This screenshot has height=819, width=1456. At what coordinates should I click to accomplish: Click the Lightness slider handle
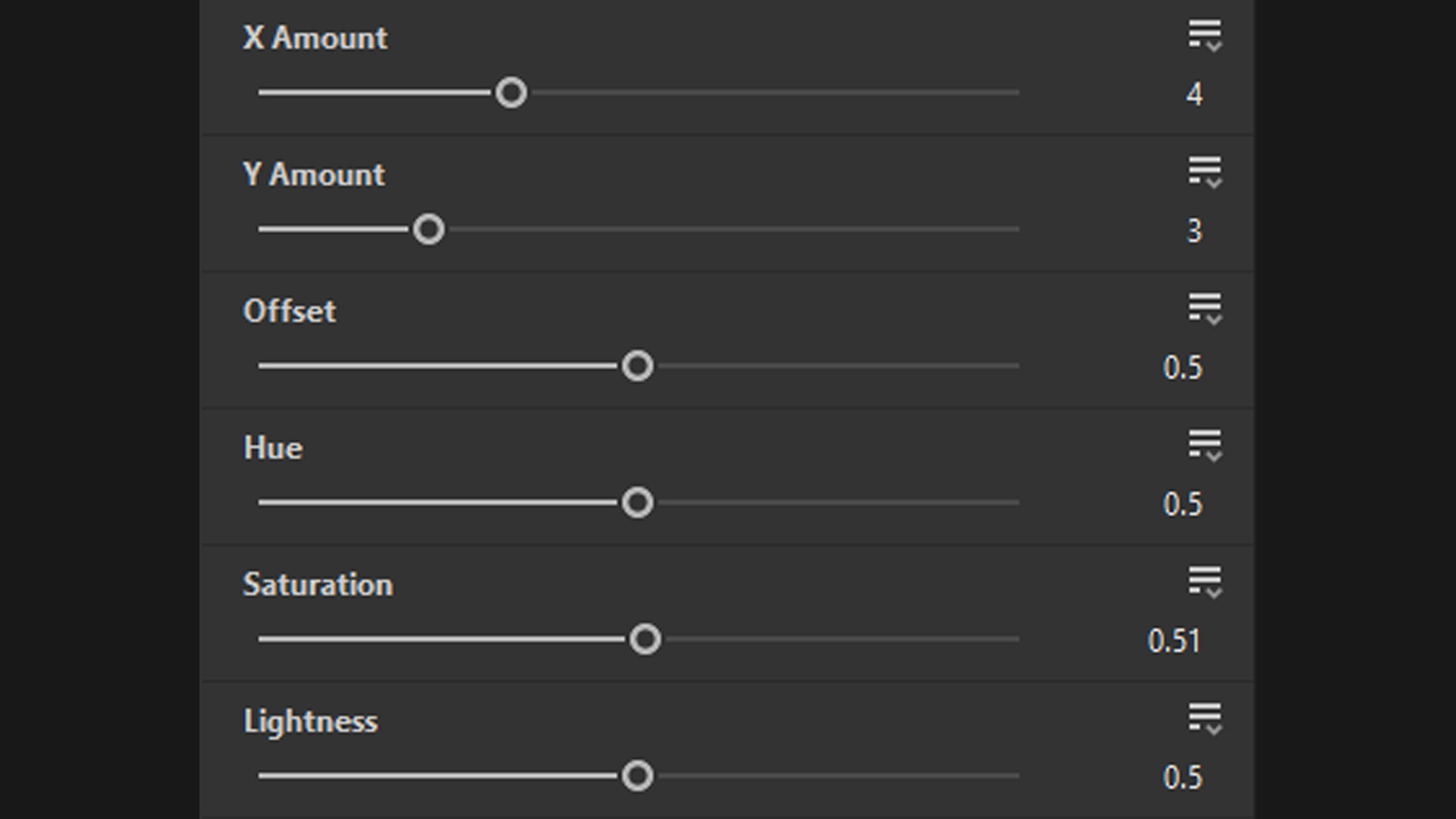click(637, 776)
